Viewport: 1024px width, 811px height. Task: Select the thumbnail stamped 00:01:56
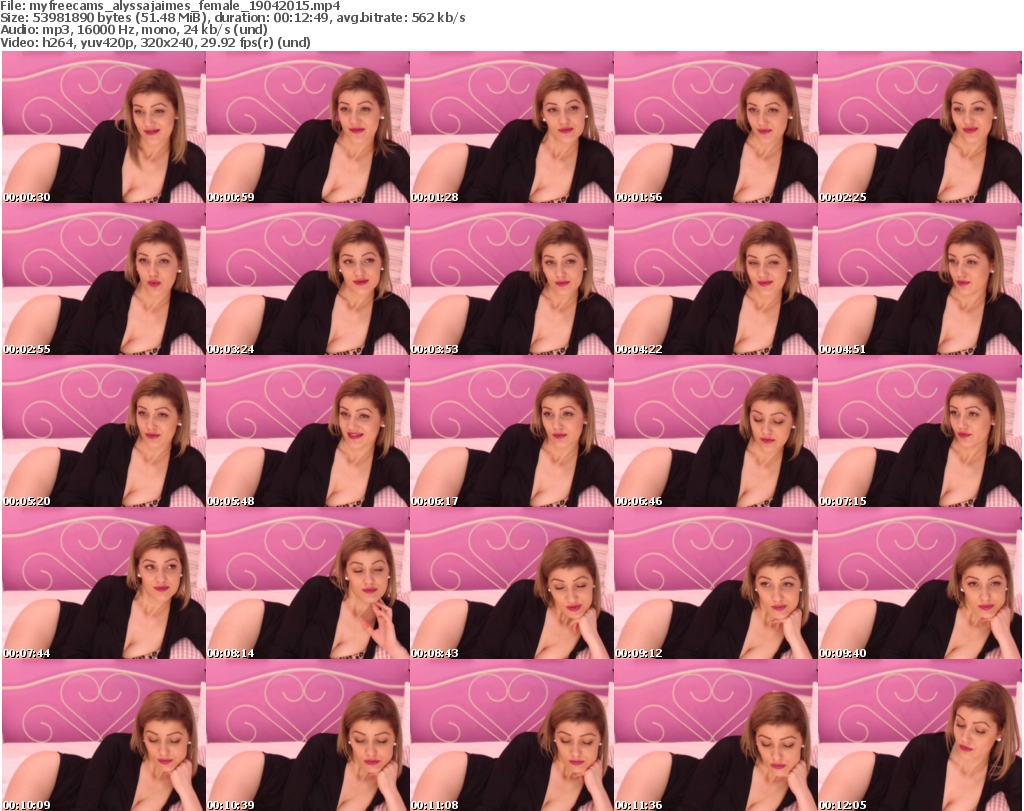(x=716, y=127)
